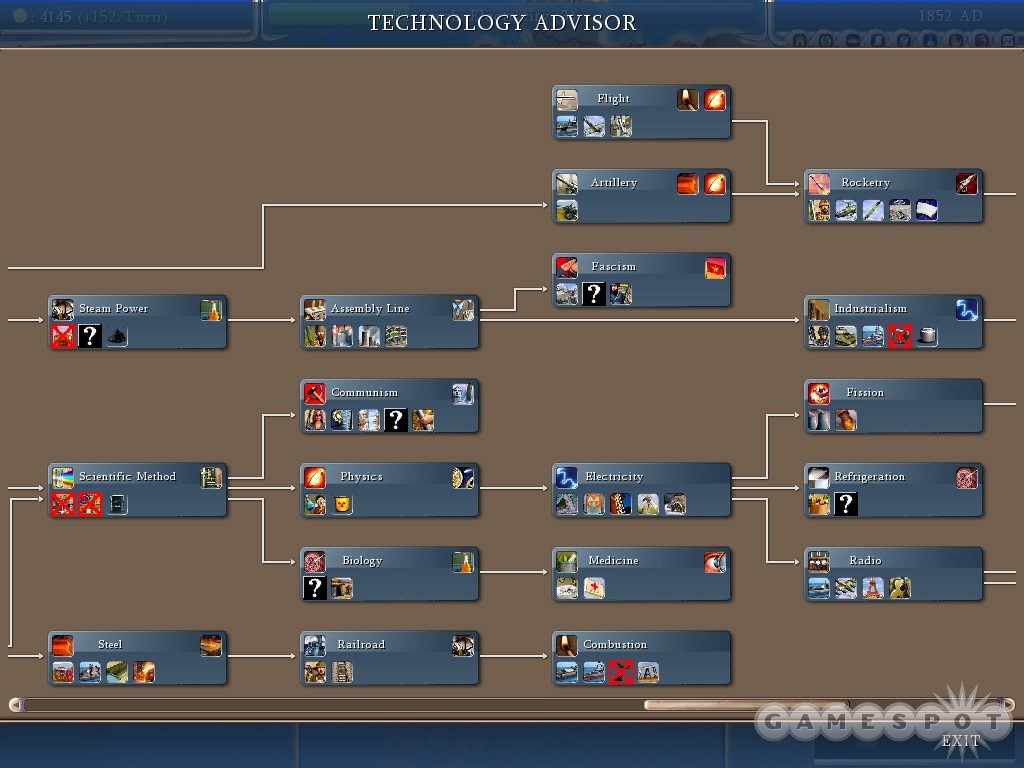Click the left scrollbar arrow

click(x=15, y=705)
